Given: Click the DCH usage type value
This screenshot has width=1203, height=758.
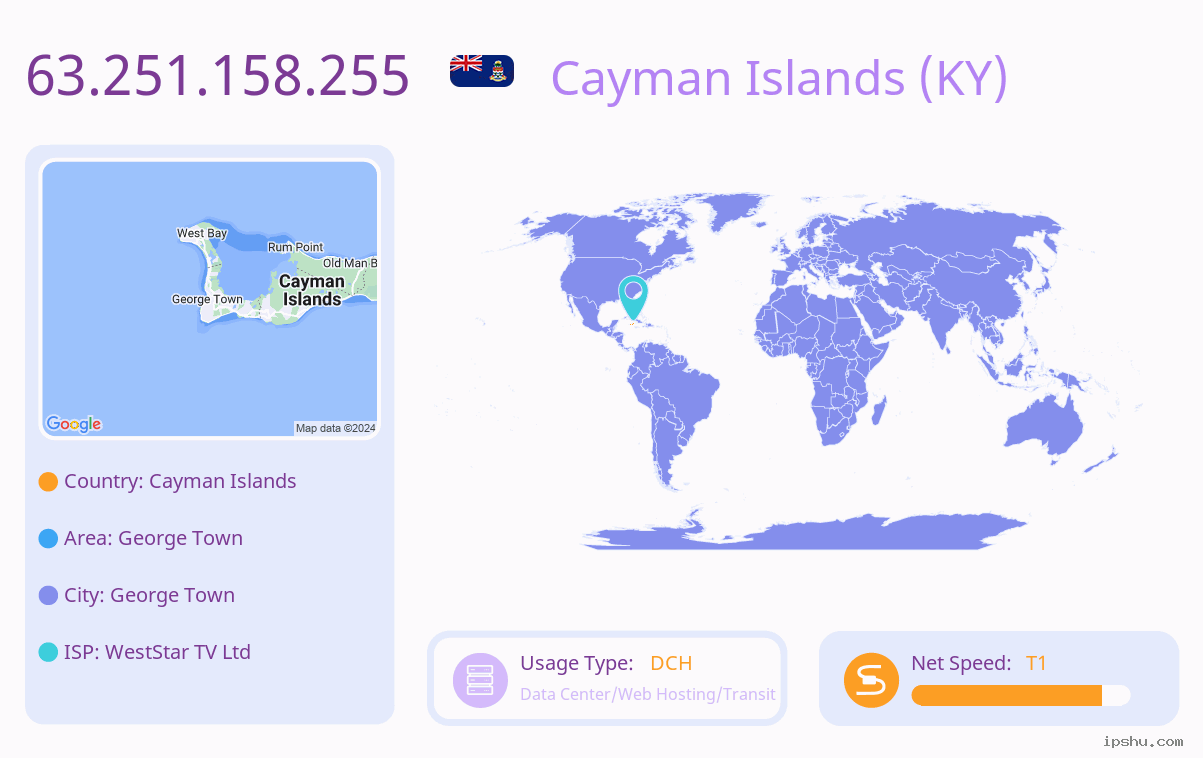Looking at the screenshot, I should [671, 663].
